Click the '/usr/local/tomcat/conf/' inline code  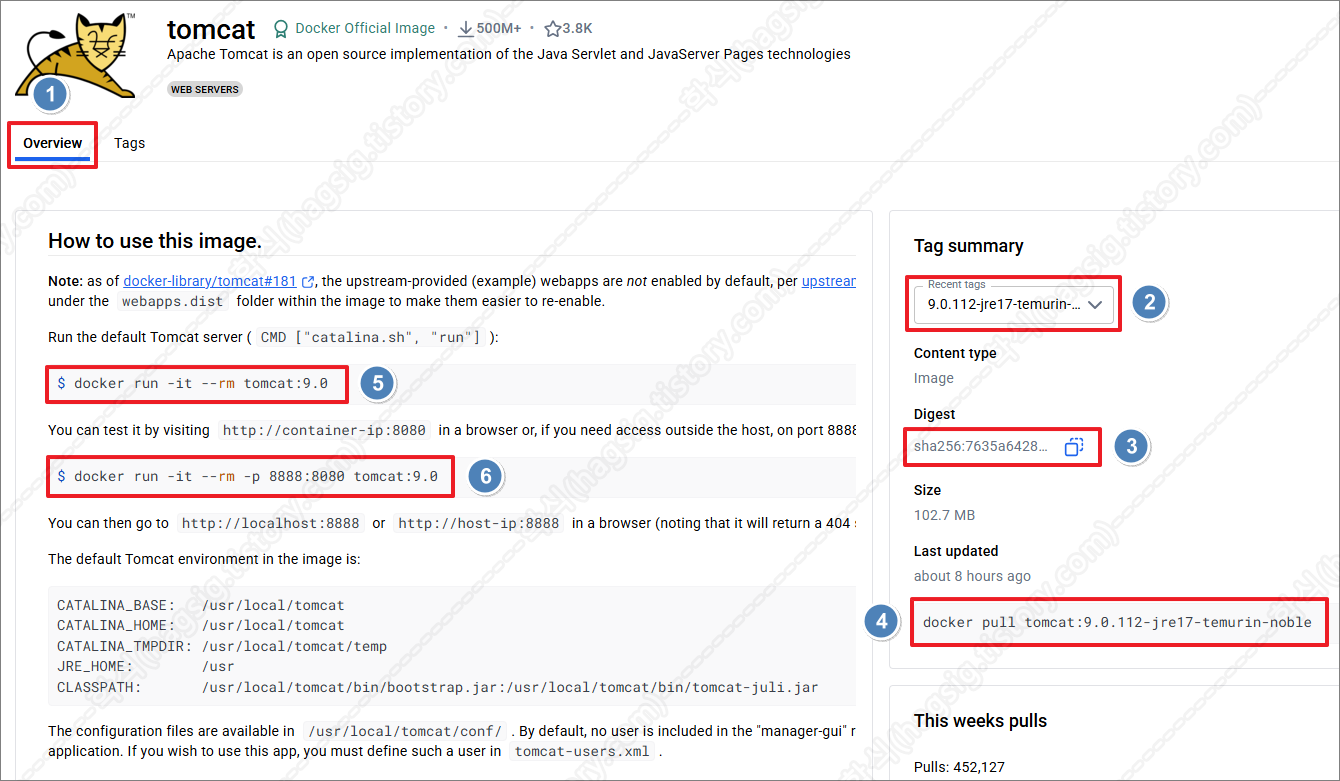pyautogui.click(x=405, y=731)
